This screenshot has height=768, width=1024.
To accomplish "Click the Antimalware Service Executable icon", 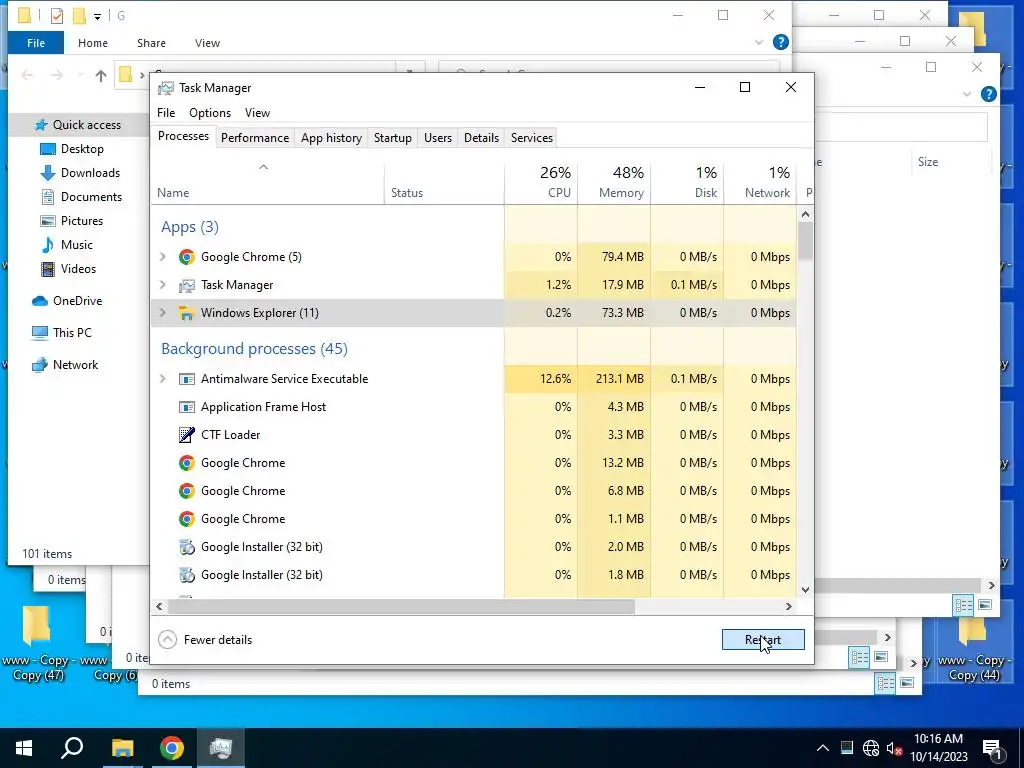I will point(187,379).
